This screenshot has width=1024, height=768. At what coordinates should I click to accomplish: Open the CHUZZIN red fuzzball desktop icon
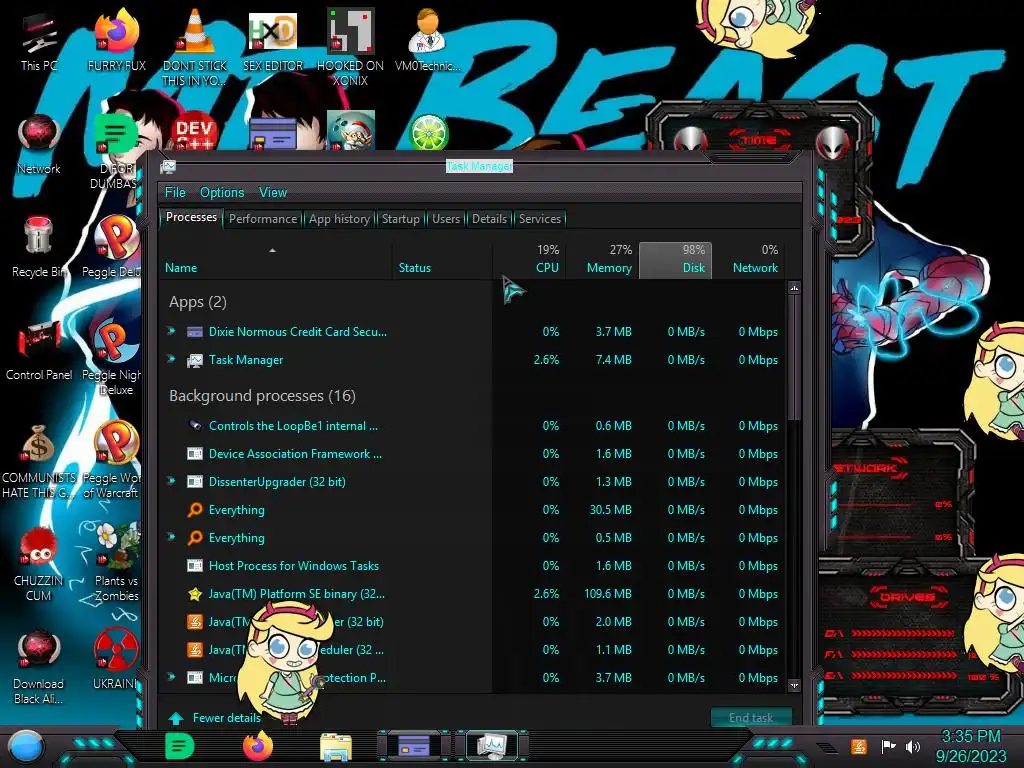pos(39,565)
